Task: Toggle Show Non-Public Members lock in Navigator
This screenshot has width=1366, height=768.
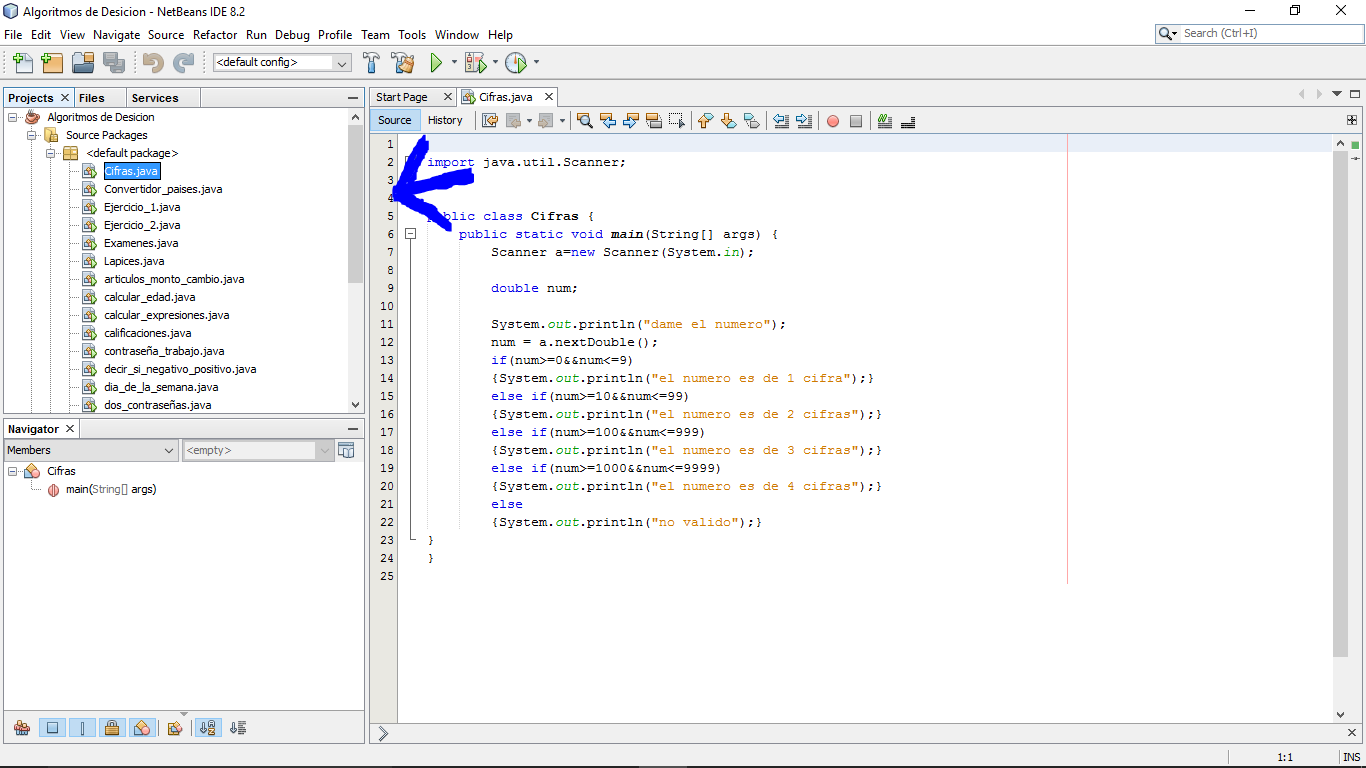Action: coord(113,727)
